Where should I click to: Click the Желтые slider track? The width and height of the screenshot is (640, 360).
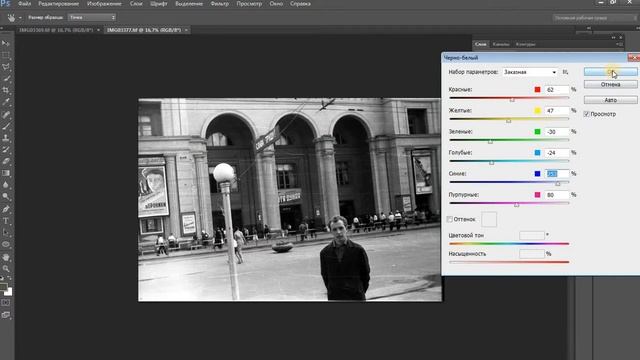(509, 119)
